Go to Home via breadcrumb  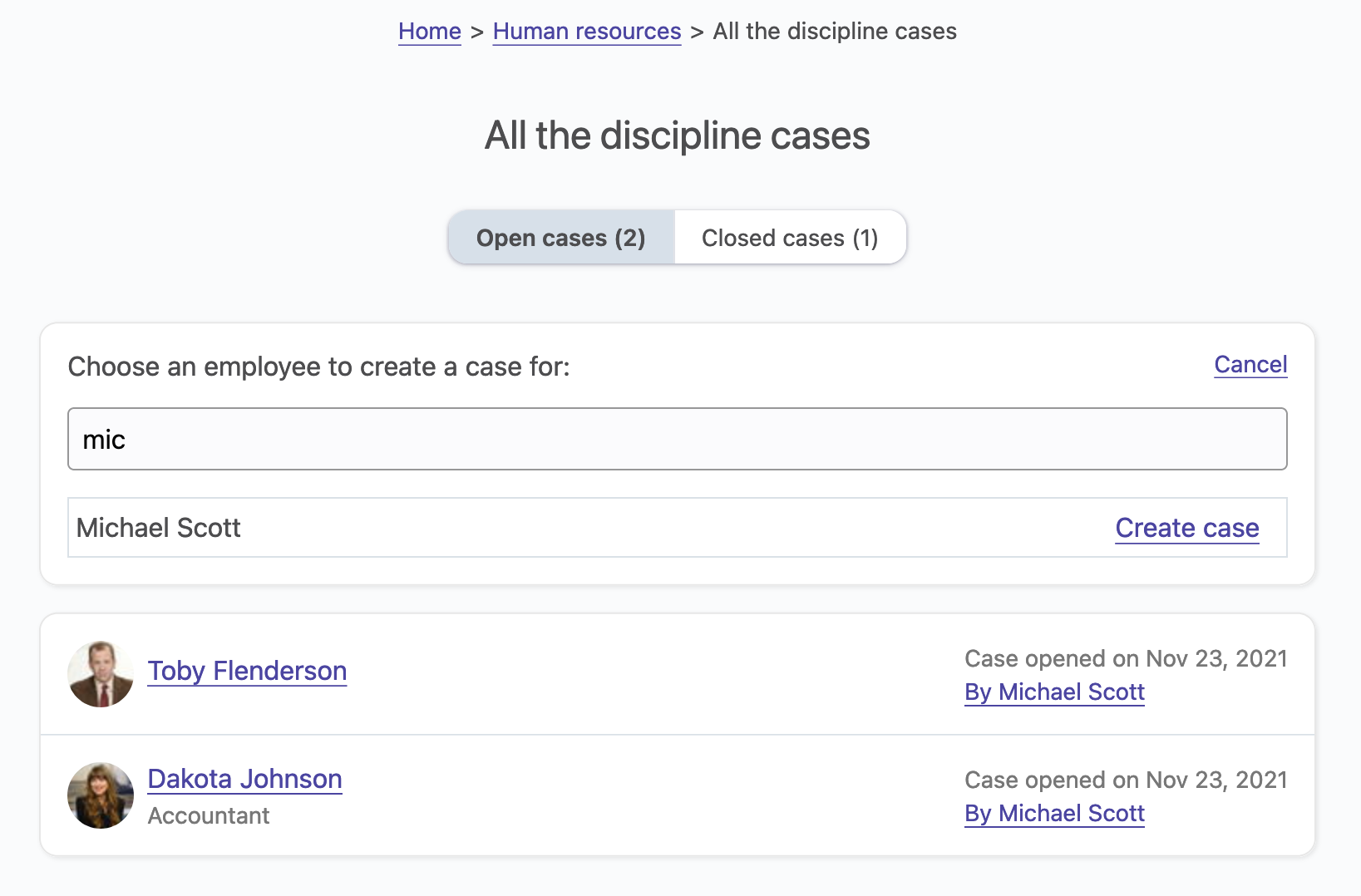tap(429, 32)
